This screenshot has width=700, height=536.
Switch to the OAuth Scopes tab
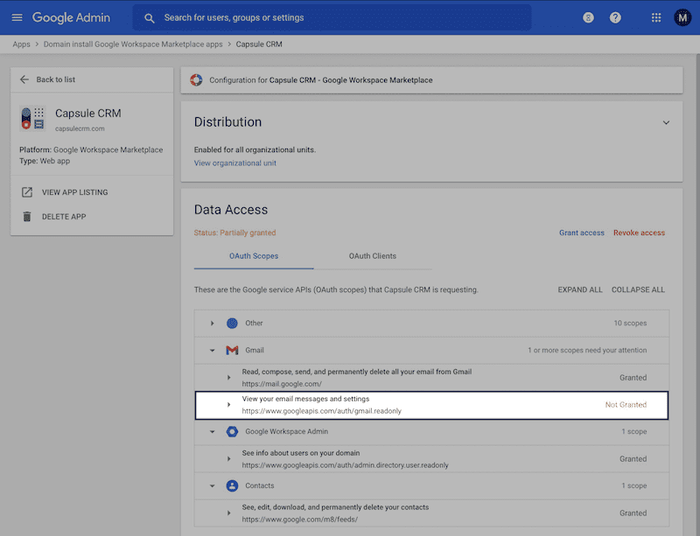coord(254,256)
